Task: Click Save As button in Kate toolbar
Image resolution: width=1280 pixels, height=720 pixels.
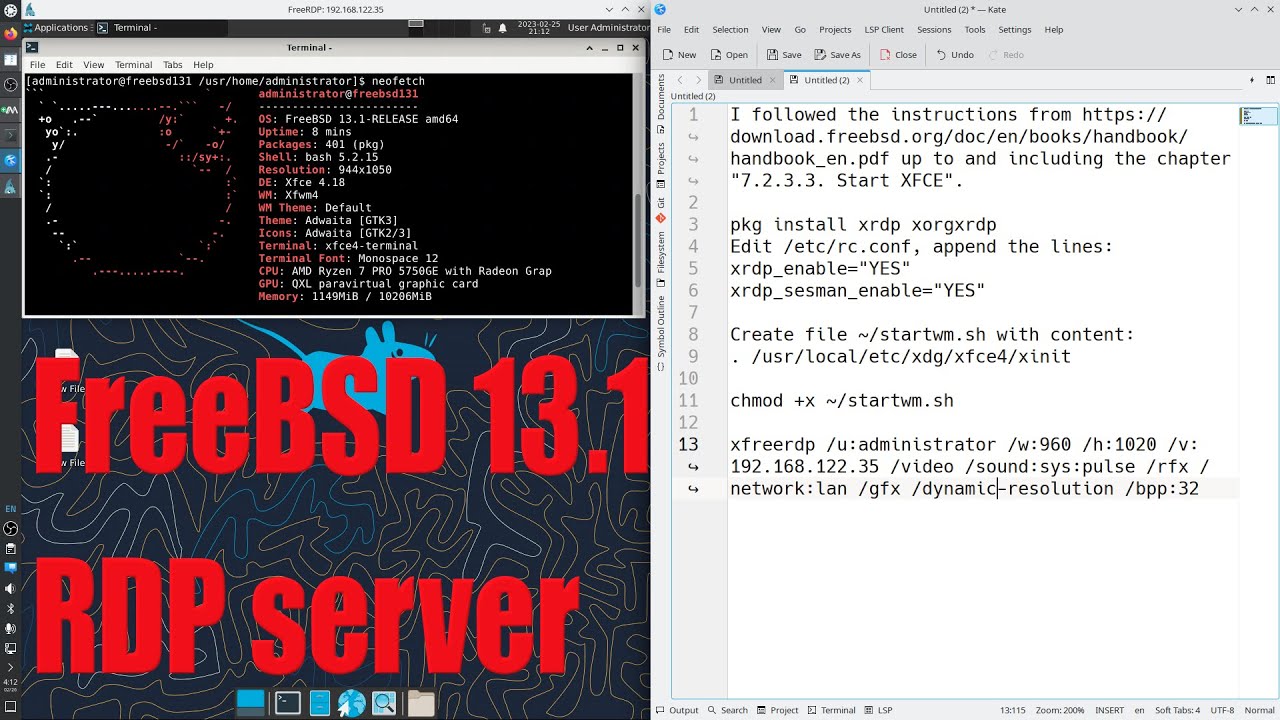Action: 837,55
